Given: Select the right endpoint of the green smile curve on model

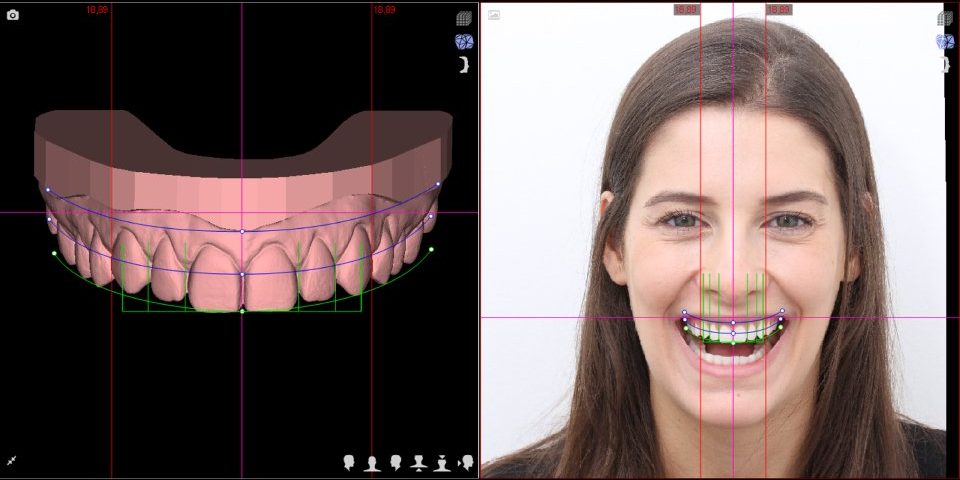Looking at the screenshot, I should 431,249.
